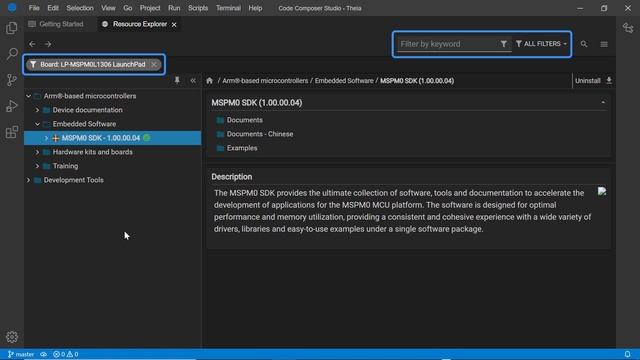Go back in Resource Explorer
The height and width of the screenshot is (360, 640).
(x=32, y=44)
